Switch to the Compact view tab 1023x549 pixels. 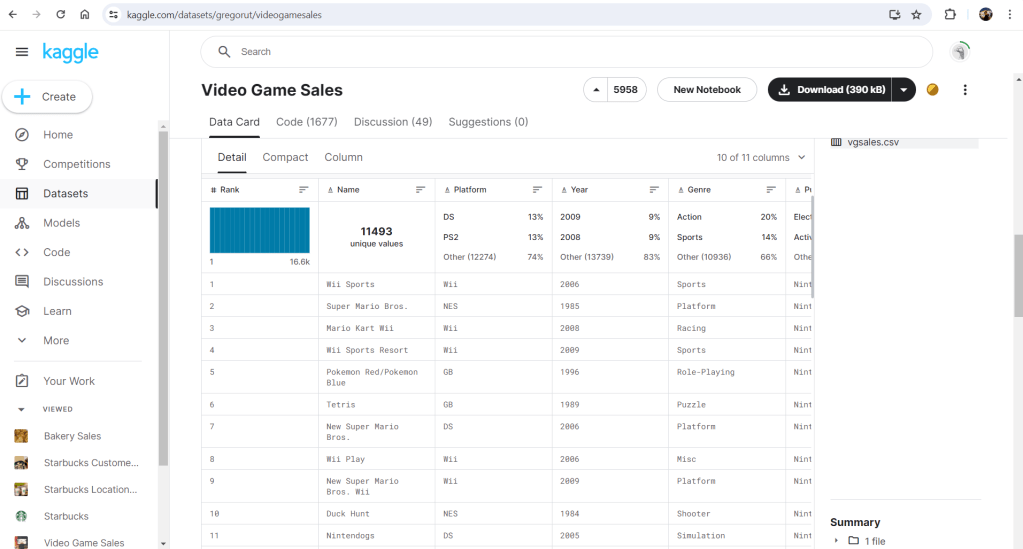[285, 157]
